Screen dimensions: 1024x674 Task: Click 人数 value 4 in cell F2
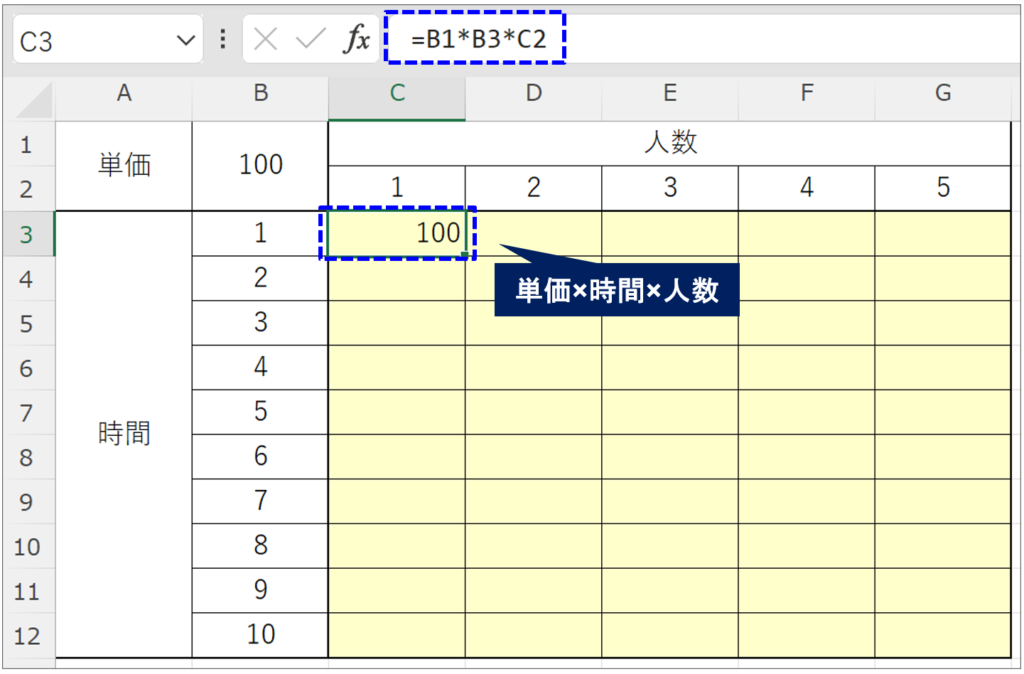[x=807, y=188]
